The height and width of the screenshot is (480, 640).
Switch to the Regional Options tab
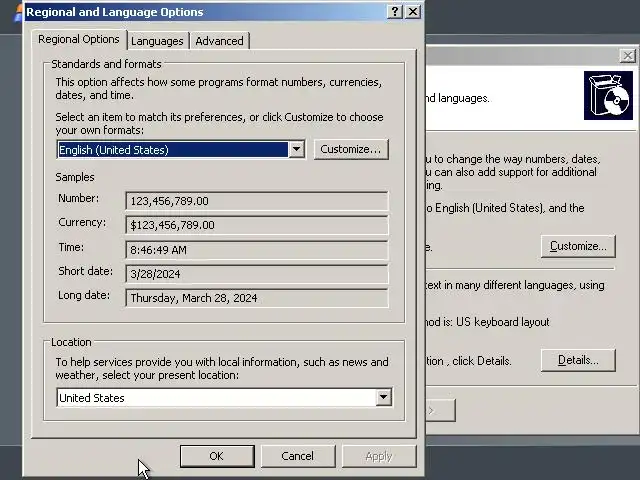79,40
